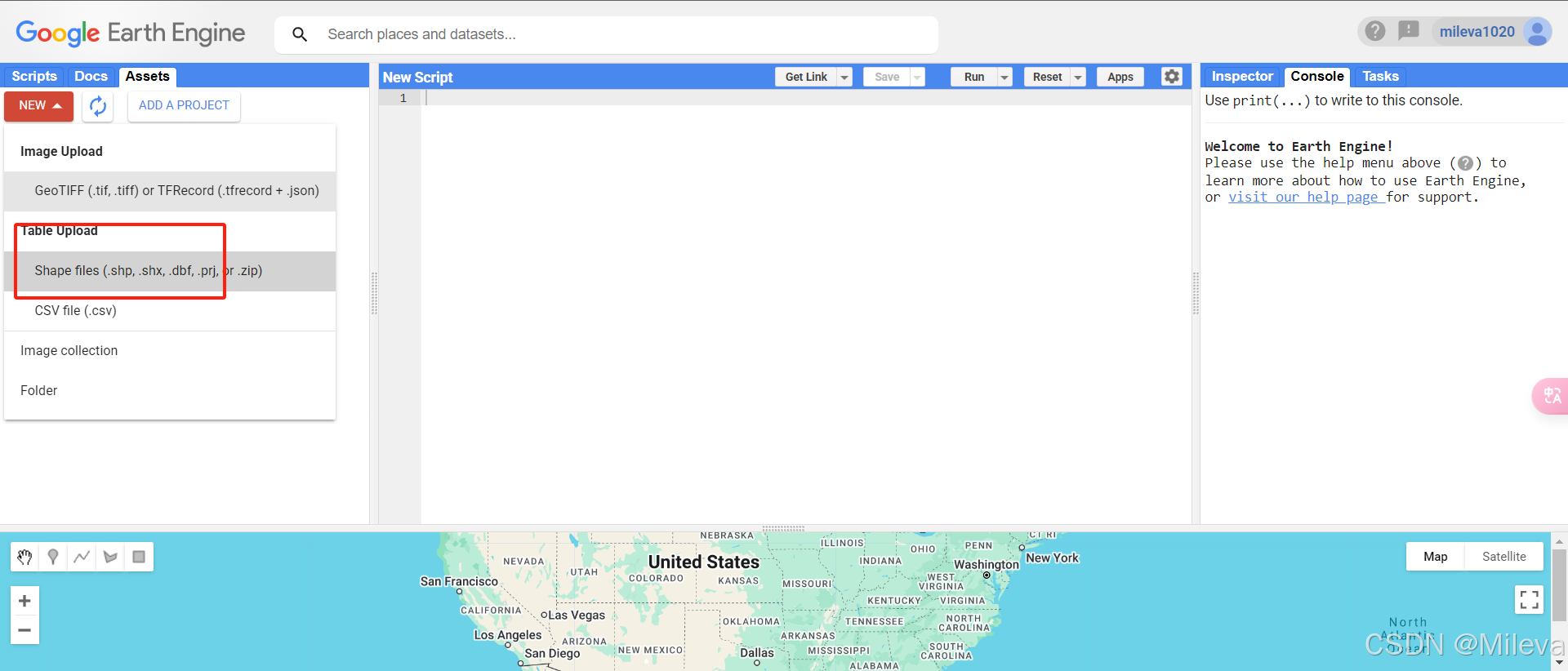Viewport: 1568px width, 671px height.
Task: Zoom in on the map
Action: 24,601
